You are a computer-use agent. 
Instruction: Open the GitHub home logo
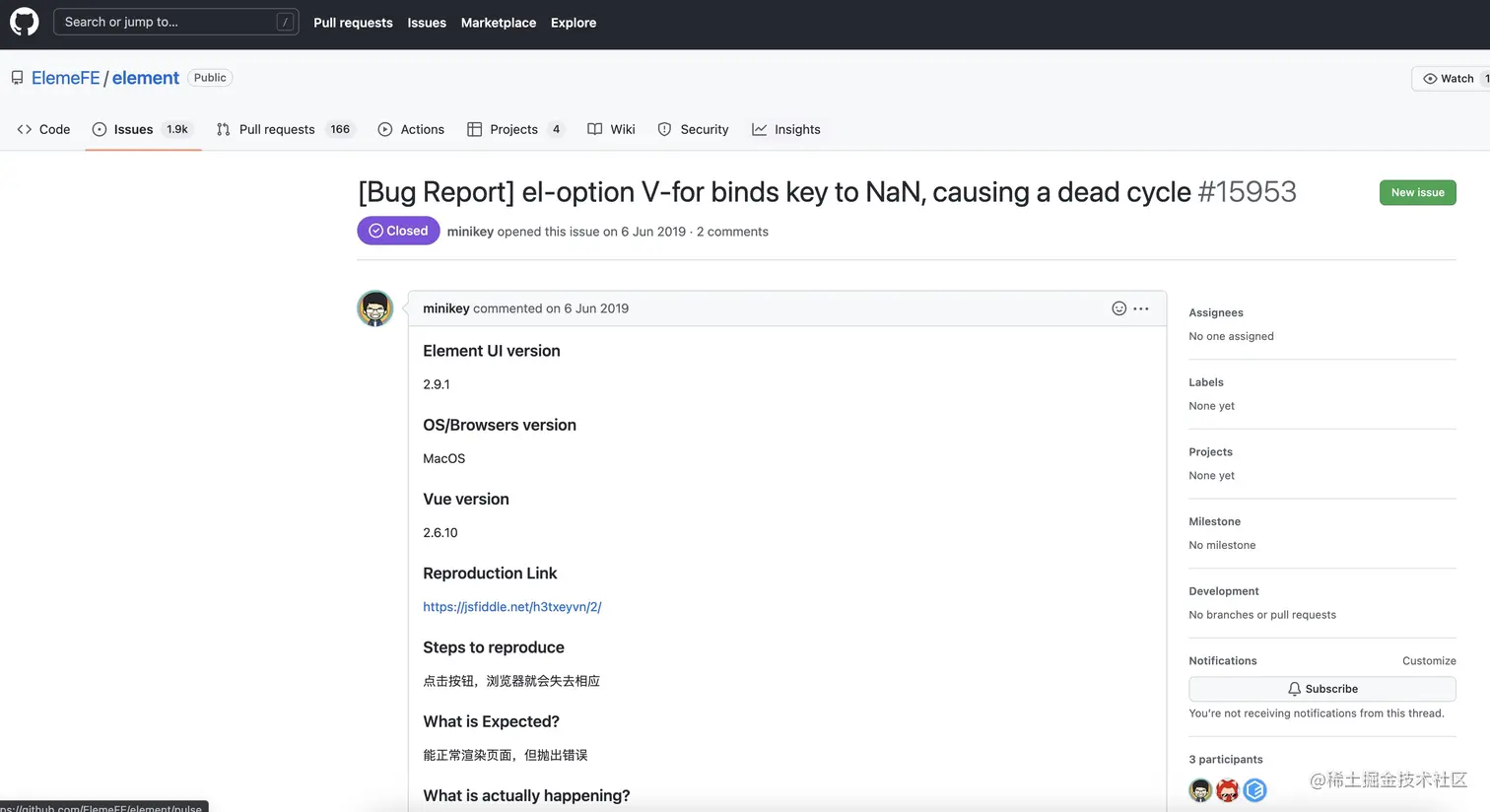(24, 22)
